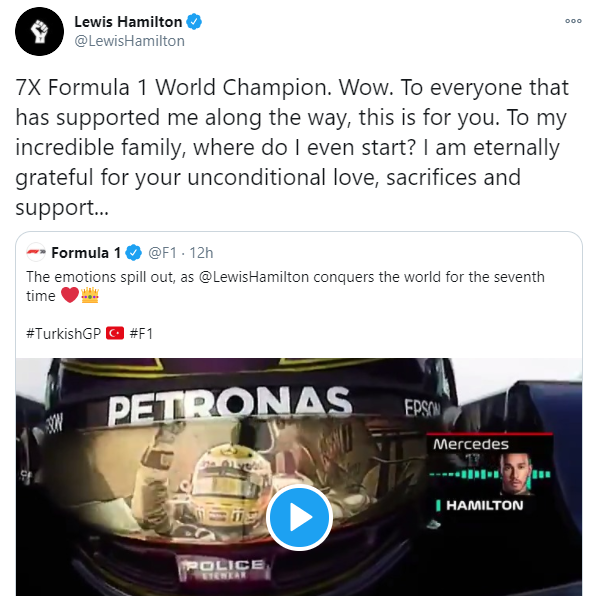Open the @LewisHamilton handle under the name

pos(130,41)
